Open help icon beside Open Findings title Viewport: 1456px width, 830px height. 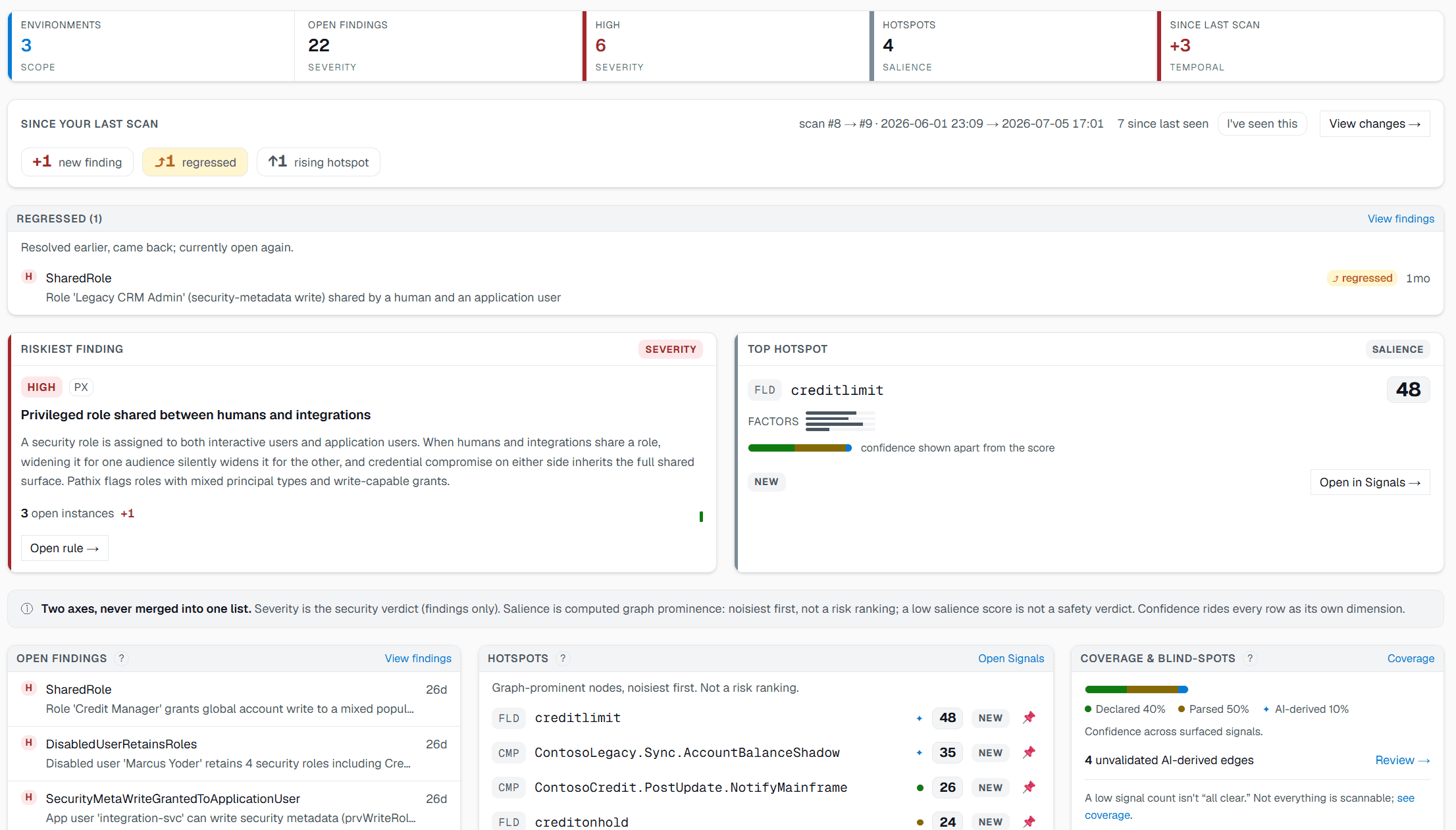[121, 658]
